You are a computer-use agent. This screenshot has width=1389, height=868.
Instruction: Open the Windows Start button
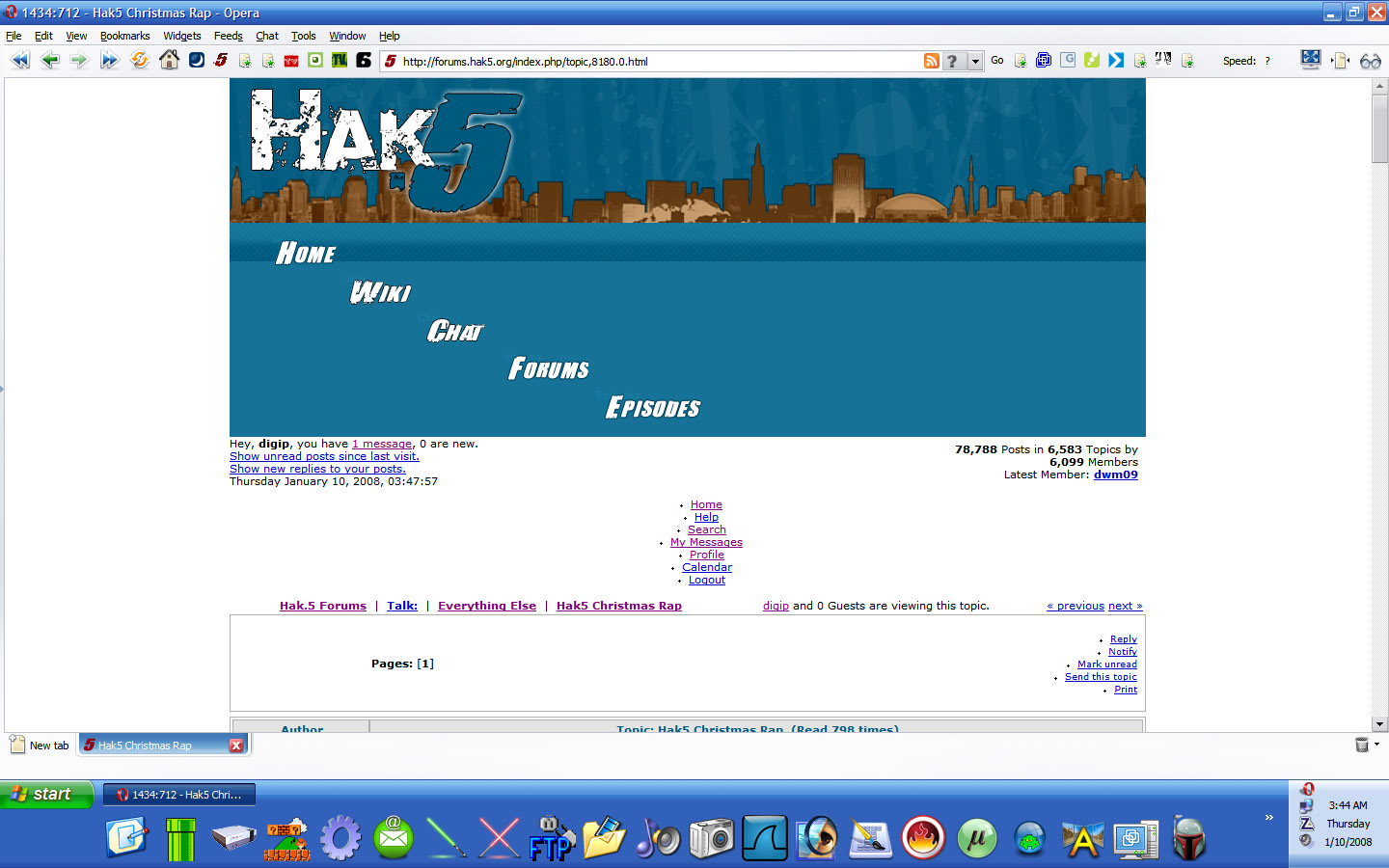(x=46, y=794)
